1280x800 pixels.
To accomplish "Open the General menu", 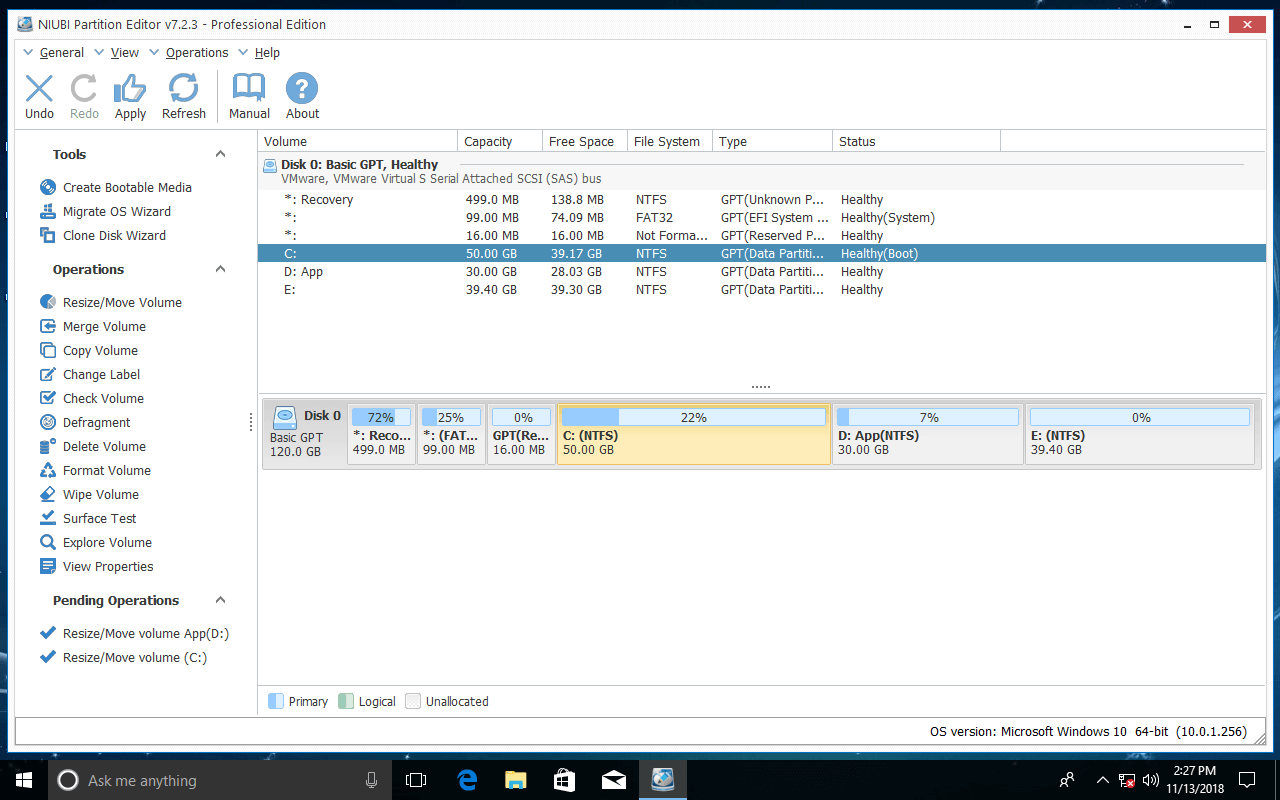I will click(x=61, y=52).
